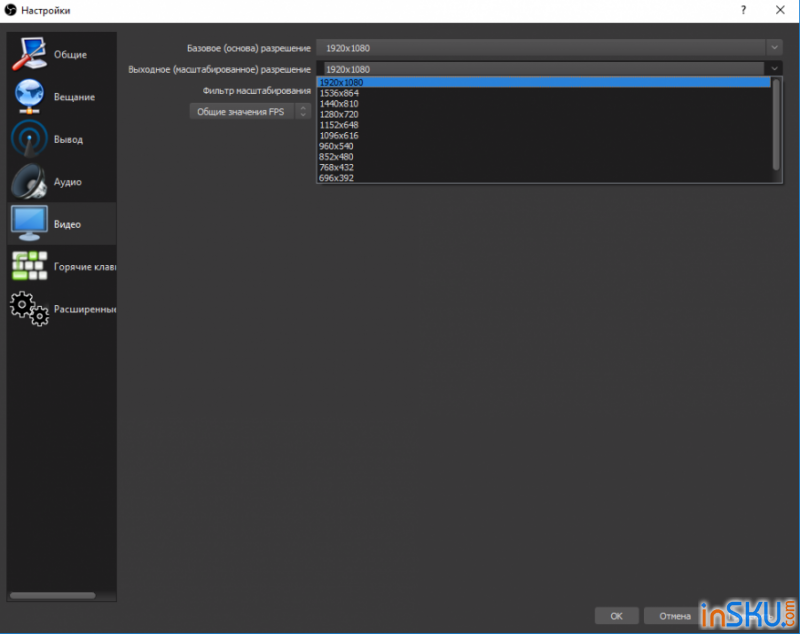The image size is (800, 634).
Task: Choose 1280x720 in the resolution list
Action: [x=543, y=114]
